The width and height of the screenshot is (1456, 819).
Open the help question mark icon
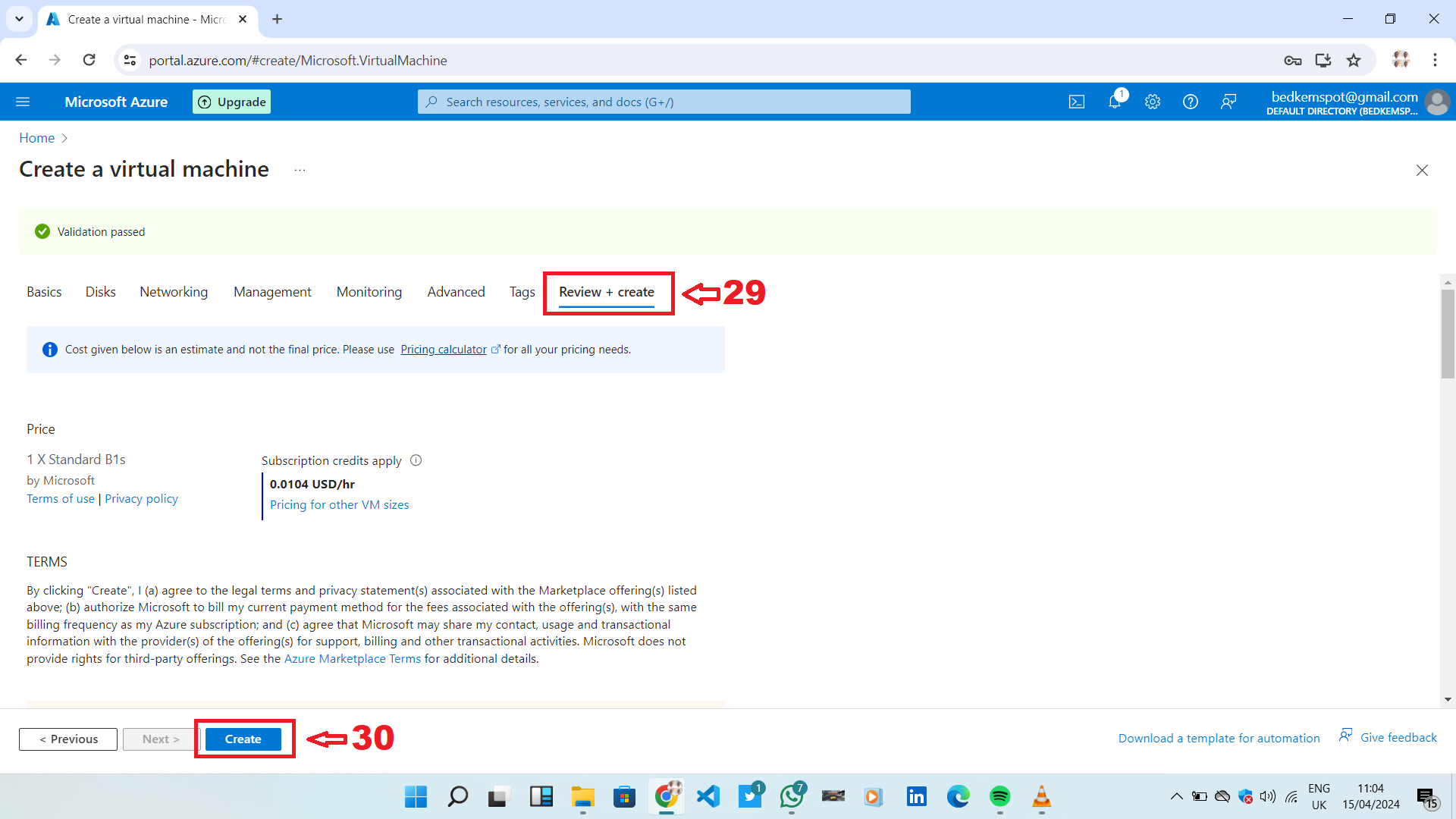click(x=1191, y=102)
